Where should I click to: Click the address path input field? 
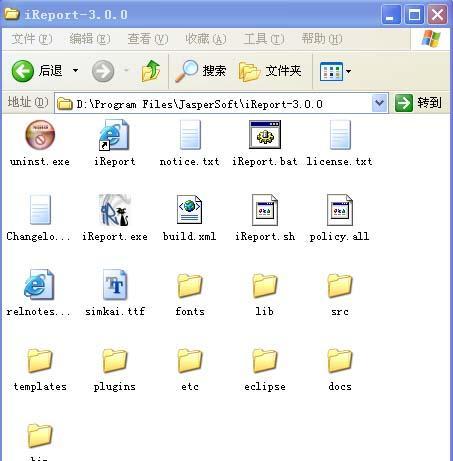coord(221,103)
